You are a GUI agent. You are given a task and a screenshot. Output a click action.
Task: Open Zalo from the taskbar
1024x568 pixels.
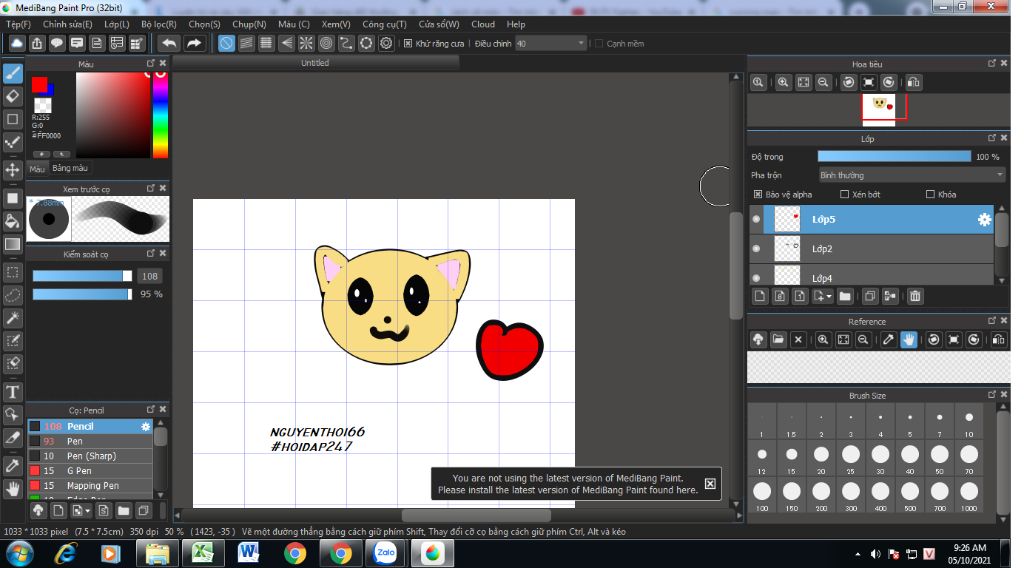385,554
